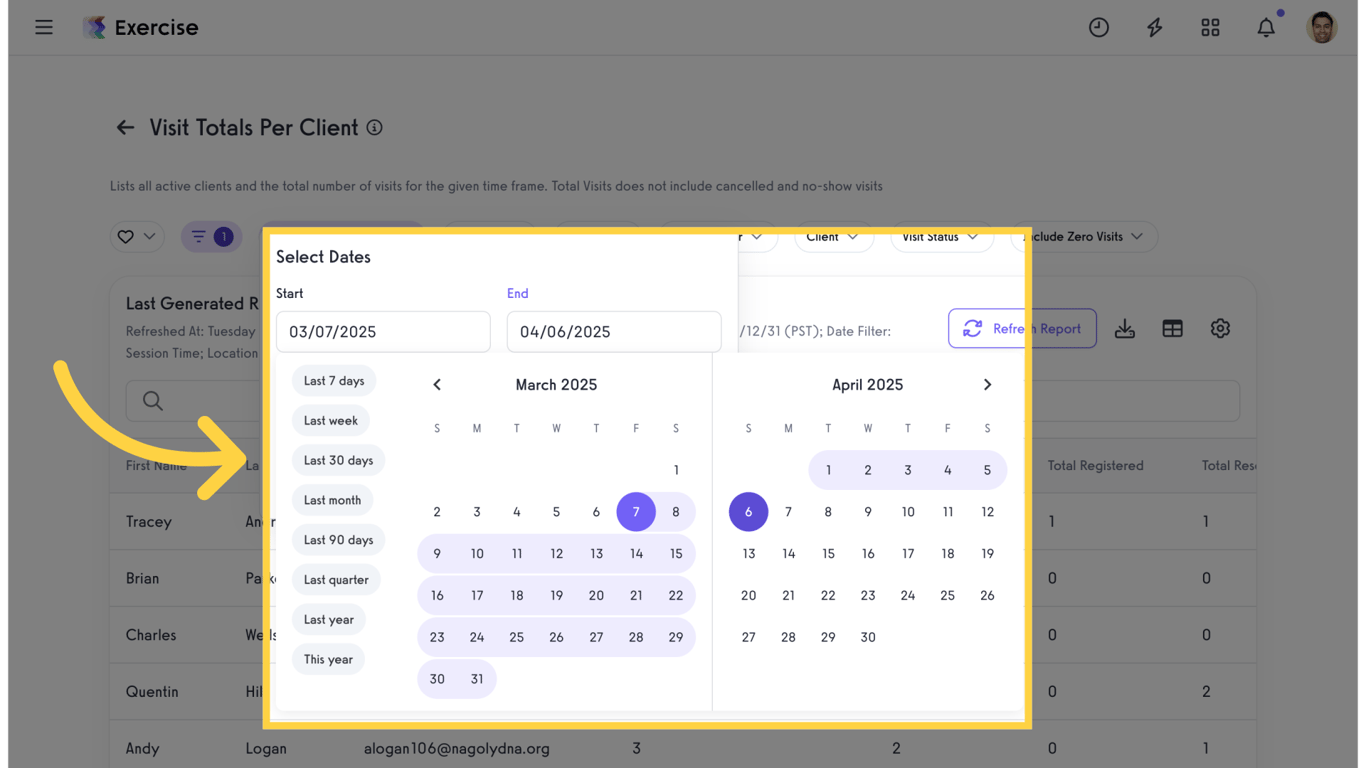Open the Client filter dropdown

click(x=833, y=237)
